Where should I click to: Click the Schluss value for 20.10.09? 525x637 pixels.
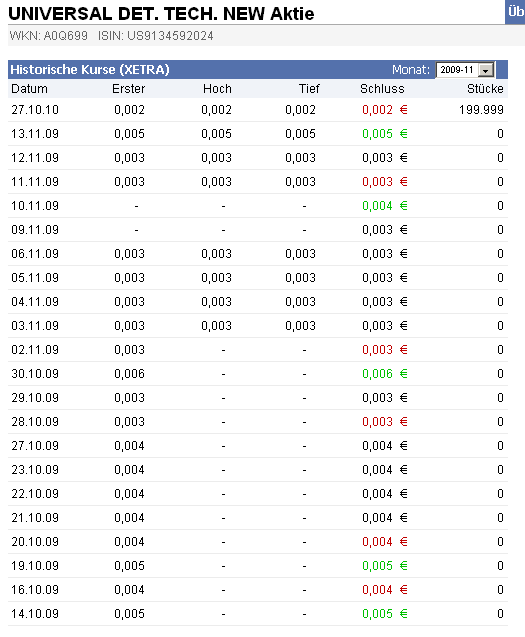pos(385,542)
